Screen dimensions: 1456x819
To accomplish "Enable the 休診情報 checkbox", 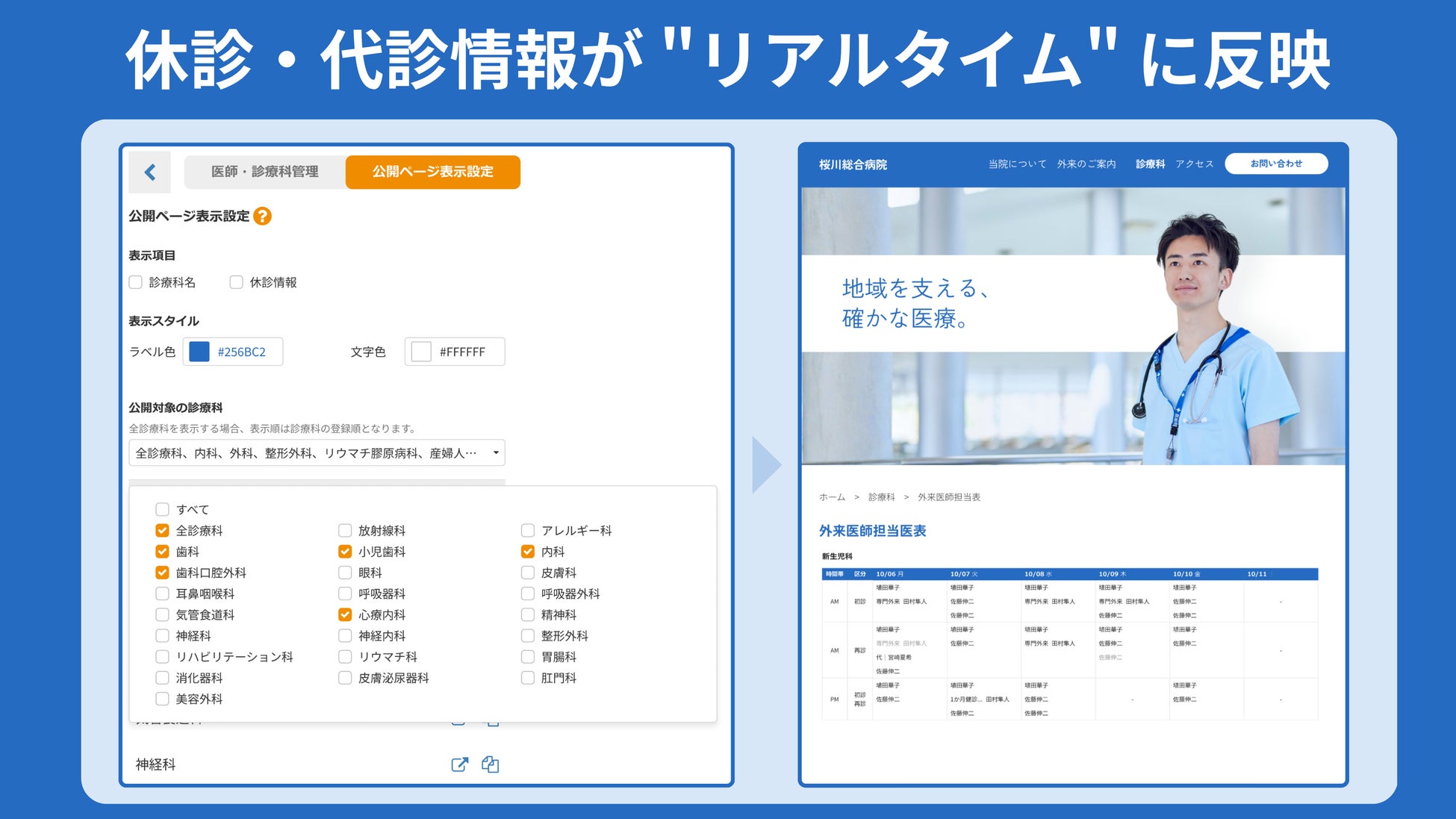I will [x=237, y=282].
